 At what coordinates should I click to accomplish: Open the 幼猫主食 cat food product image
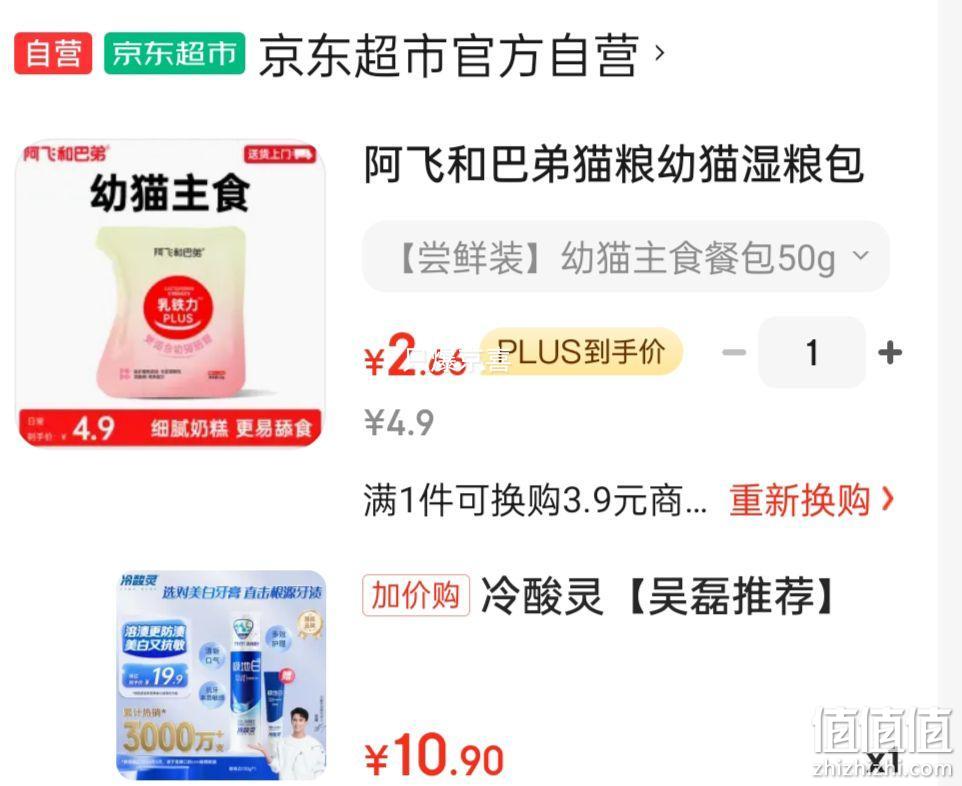click(x=171, y=293)
